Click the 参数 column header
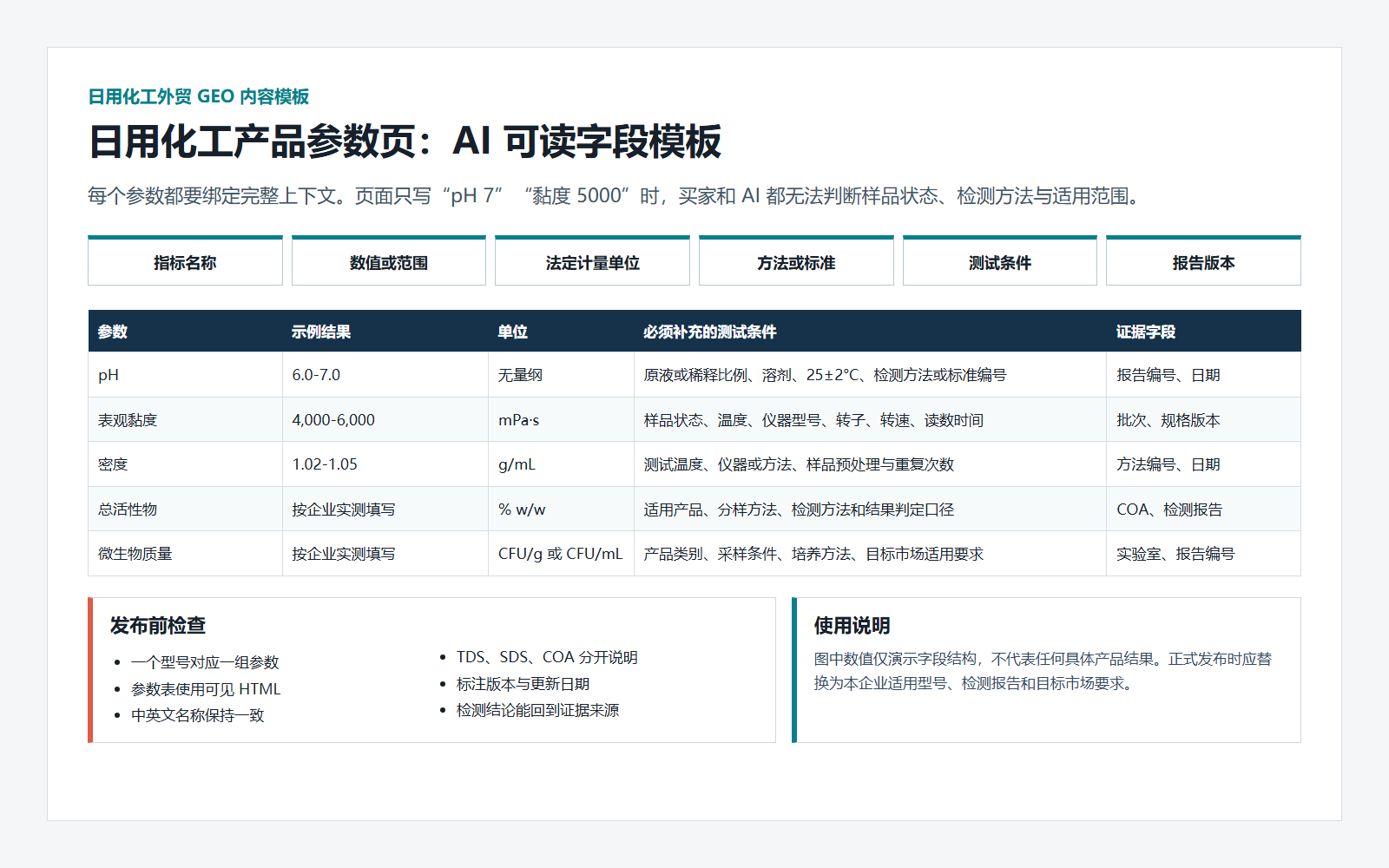Screen dimensions: 1389x868 click(185, 332)
